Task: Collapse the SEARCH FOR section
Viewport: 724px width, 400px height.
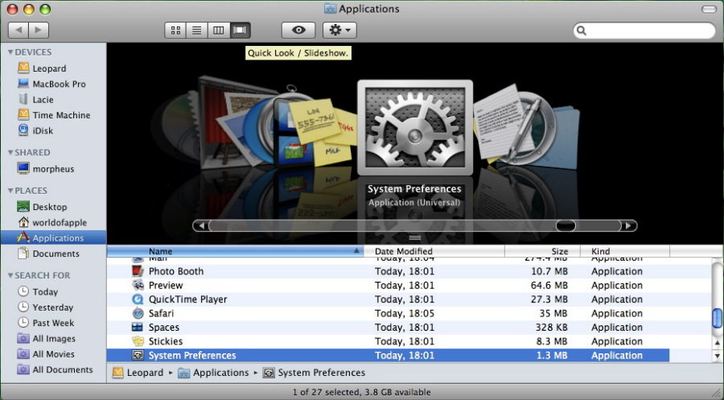Action: pyautogui.click(x=10, y=275)
